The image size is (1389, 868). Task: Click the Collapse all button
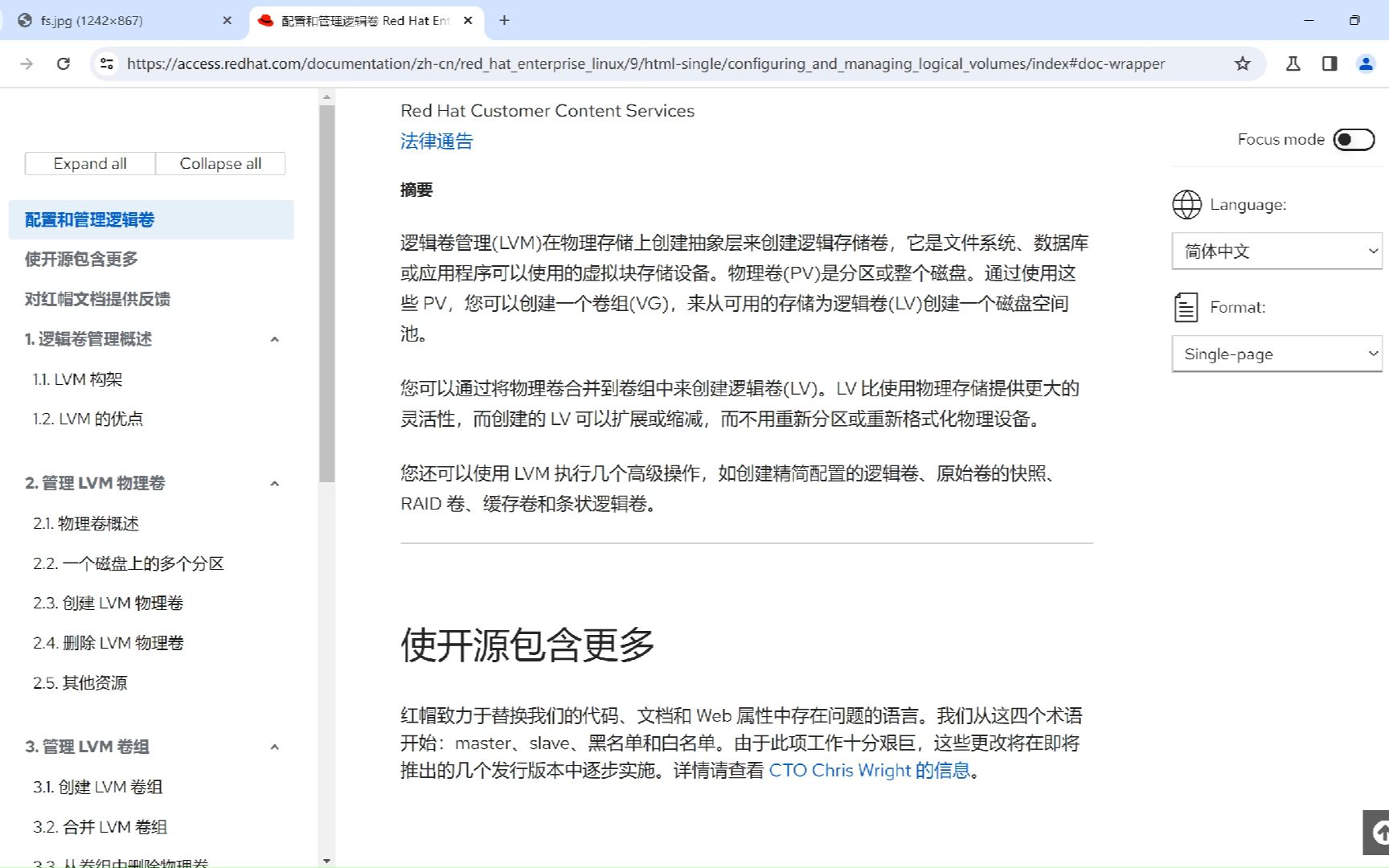[x=220, y=163]
